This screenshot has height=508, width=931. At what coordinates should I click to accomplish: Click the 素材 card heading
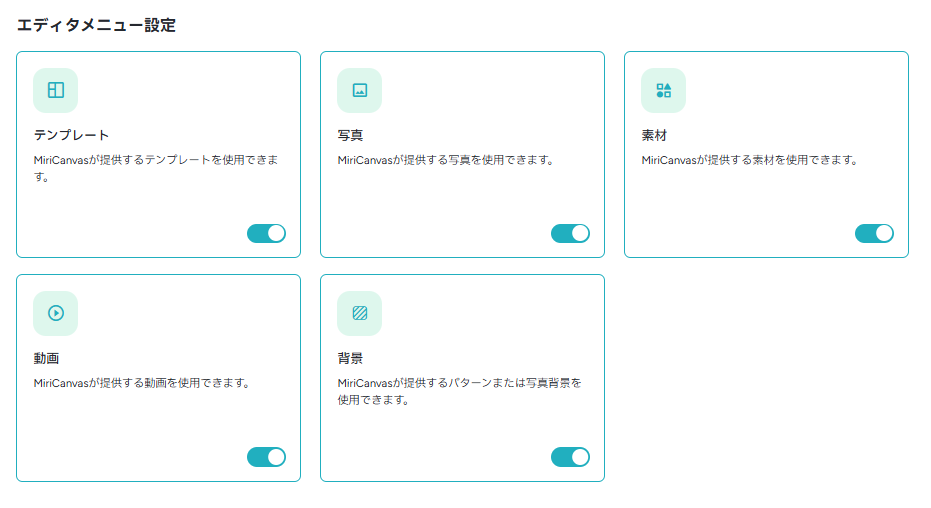[x=654, y=135]
